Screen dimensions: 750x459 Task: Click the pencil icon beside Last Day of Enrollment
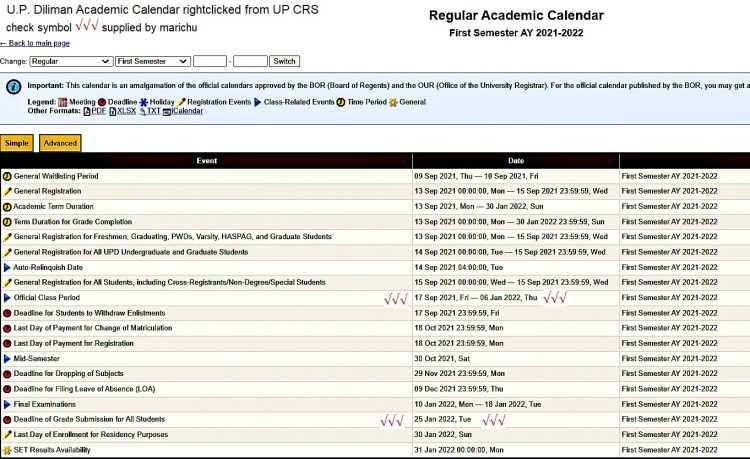pos(7,434)
